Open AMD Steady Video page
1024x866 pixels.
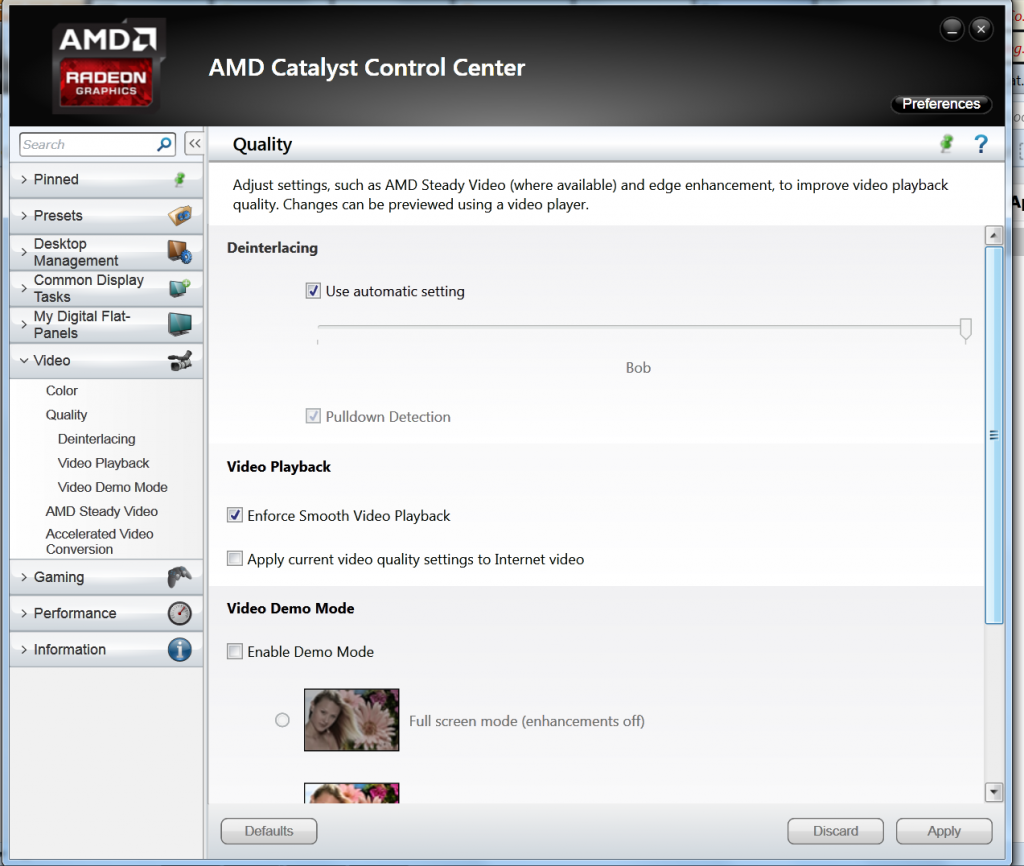[x=101, y=511]
